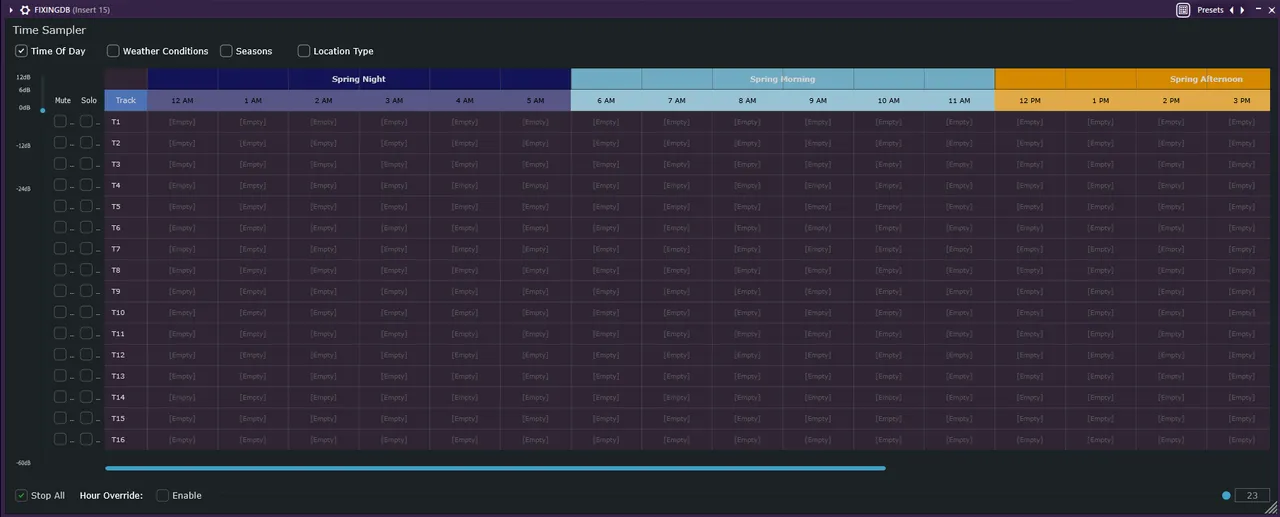Click the Empty cell for T15 at 1 PM

tap(1101, 419)
